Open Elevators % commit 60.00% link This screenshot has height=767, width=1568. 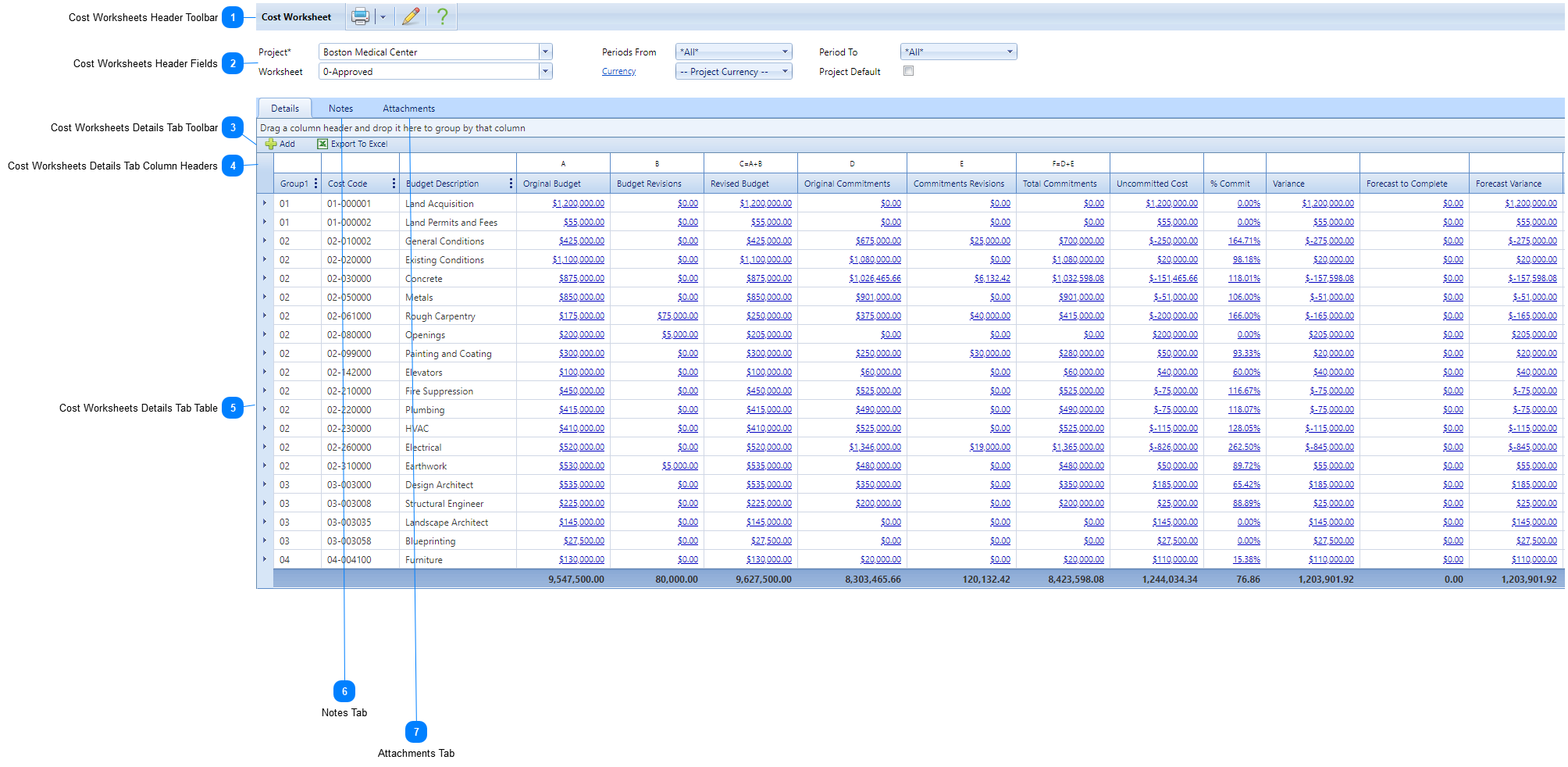coord(1246,372)
